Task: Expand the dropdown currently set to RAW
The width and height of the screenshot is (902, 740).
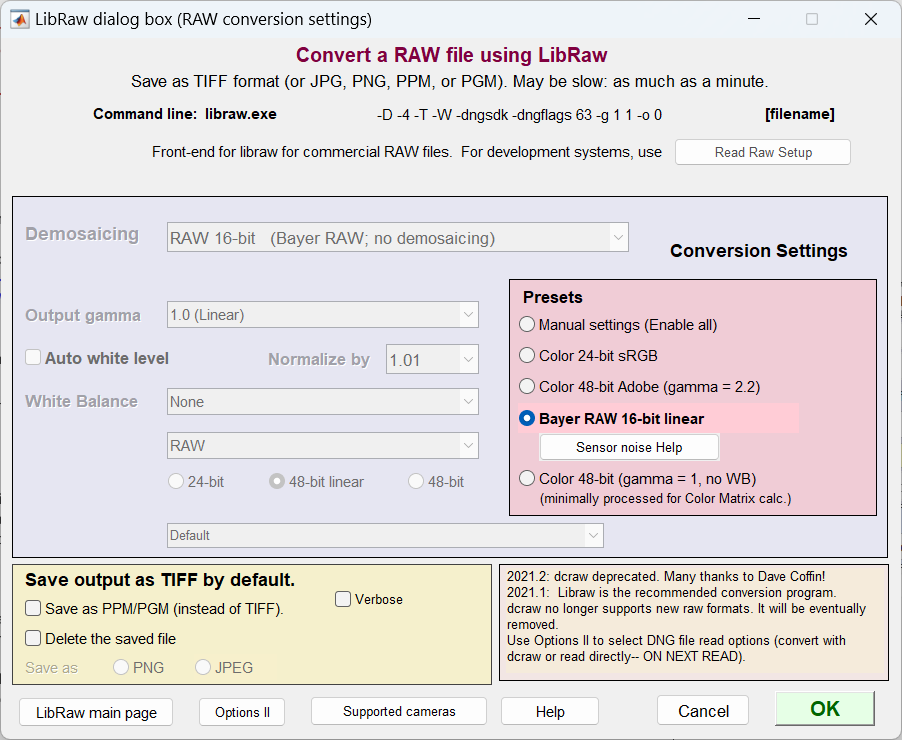Action: (323, 445)
